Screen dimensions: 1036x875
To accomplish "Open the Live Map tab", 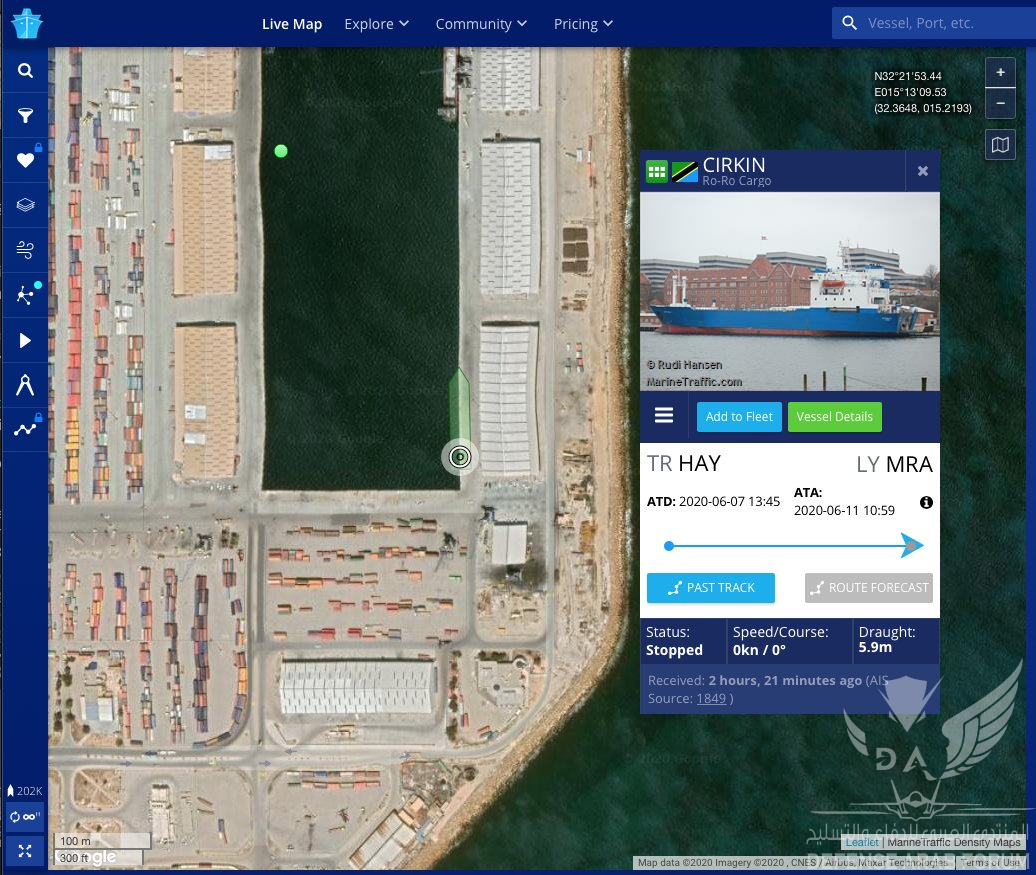I will pos(292,24).
